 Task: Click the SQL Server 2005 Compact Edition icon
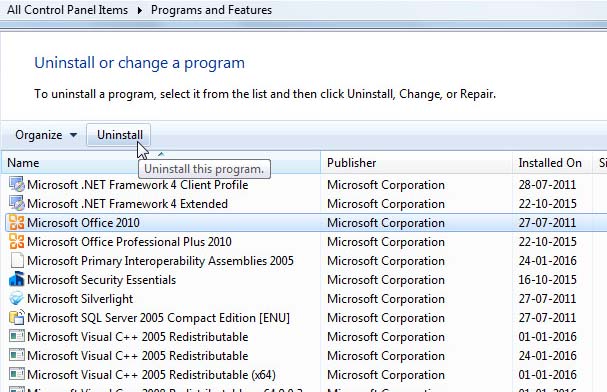coord(17,317)
